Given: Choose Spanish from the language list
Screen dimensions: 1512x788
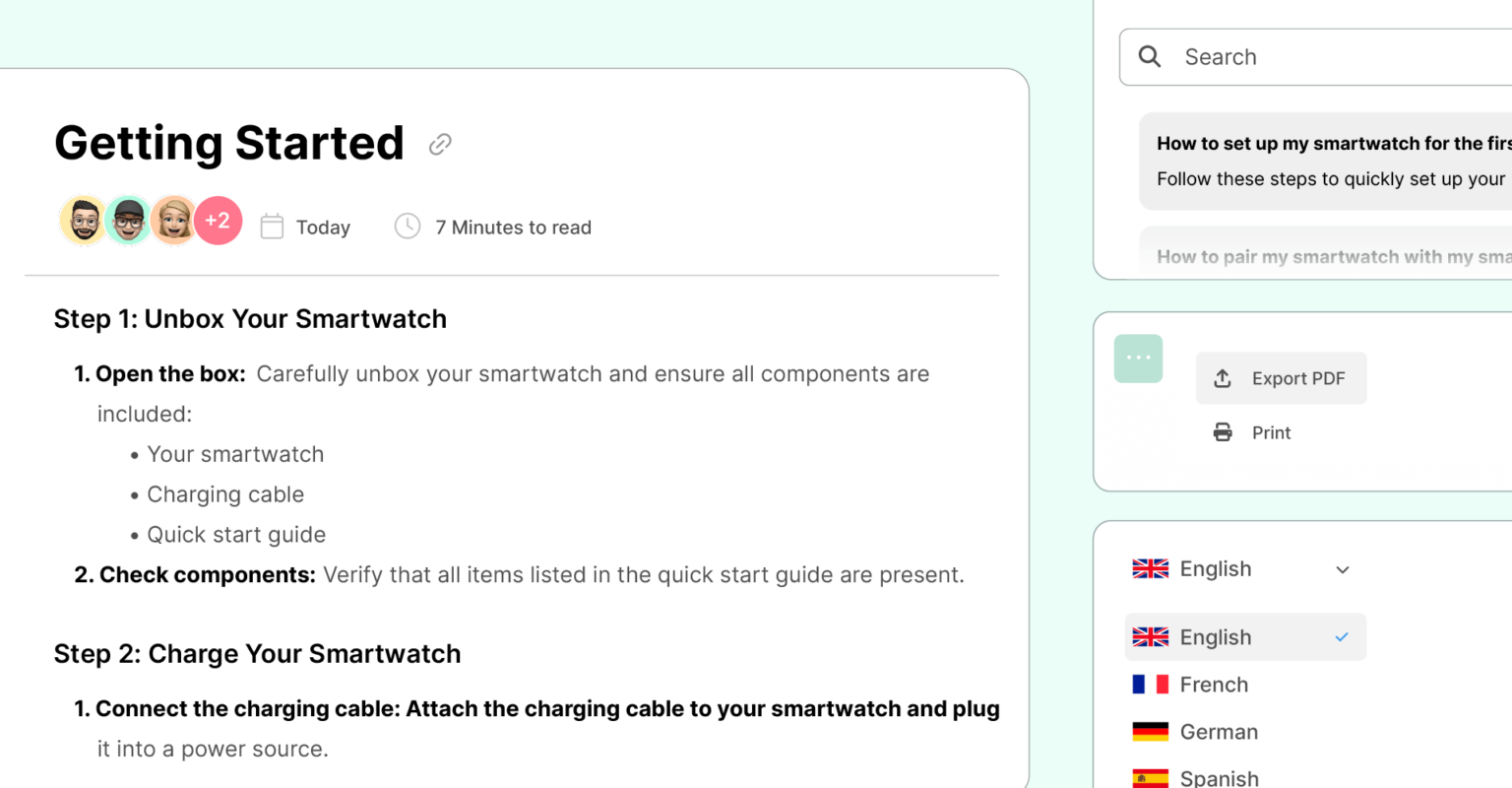Looking at the screenshot, I should (x=1219, y=776).
